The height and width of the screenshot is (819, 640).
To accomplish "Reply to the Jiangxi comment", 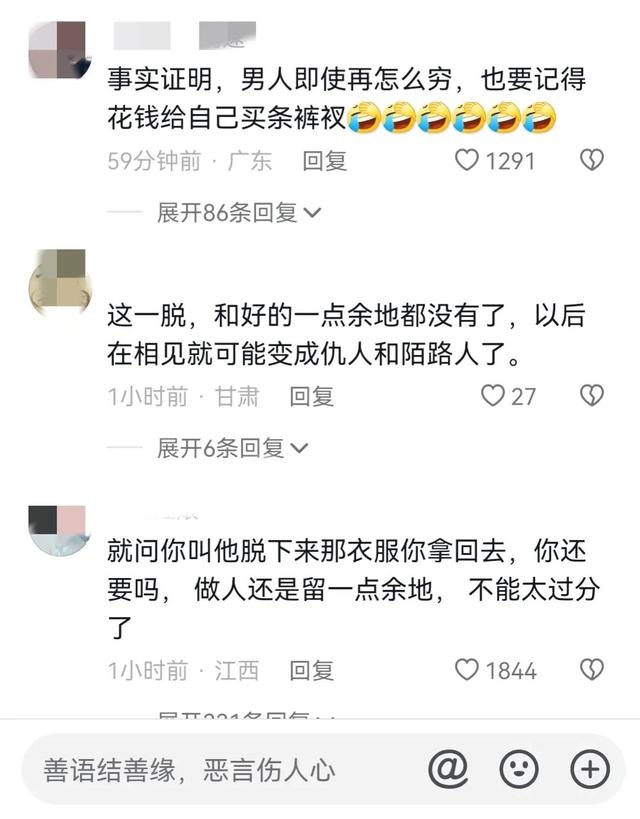I will pyautogui.click(x=311, y=671).
